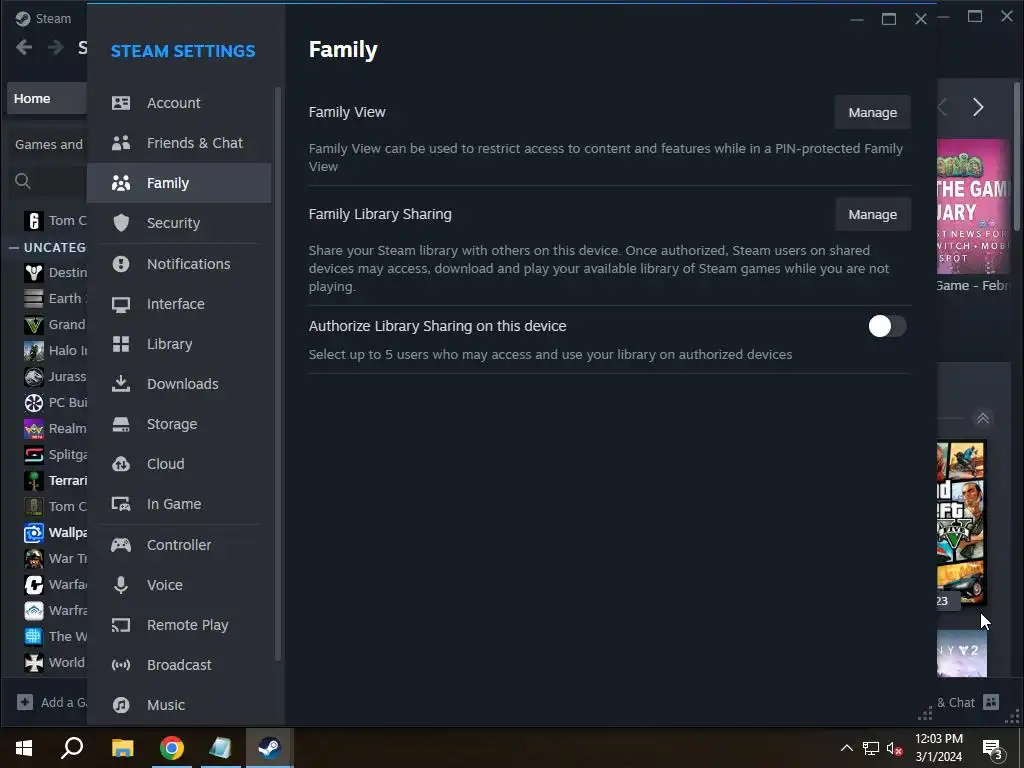The width and height of the screenshot is (1024, 768).
Task: Select Terraria in the game list
Action: [55, 481]
